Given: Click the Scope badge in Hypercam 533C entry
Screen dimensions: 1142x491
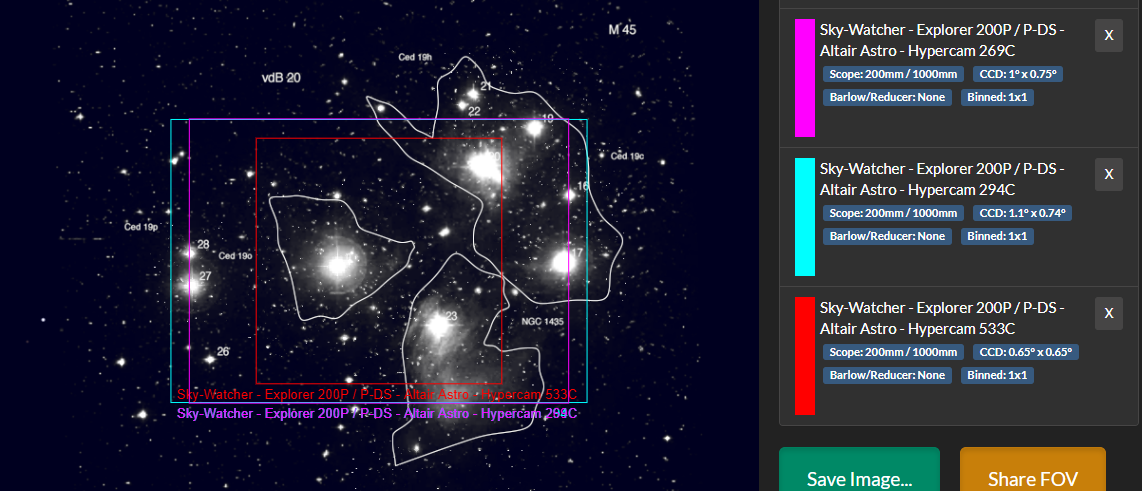Looking at the screenshot, I should tap(893, 353).
